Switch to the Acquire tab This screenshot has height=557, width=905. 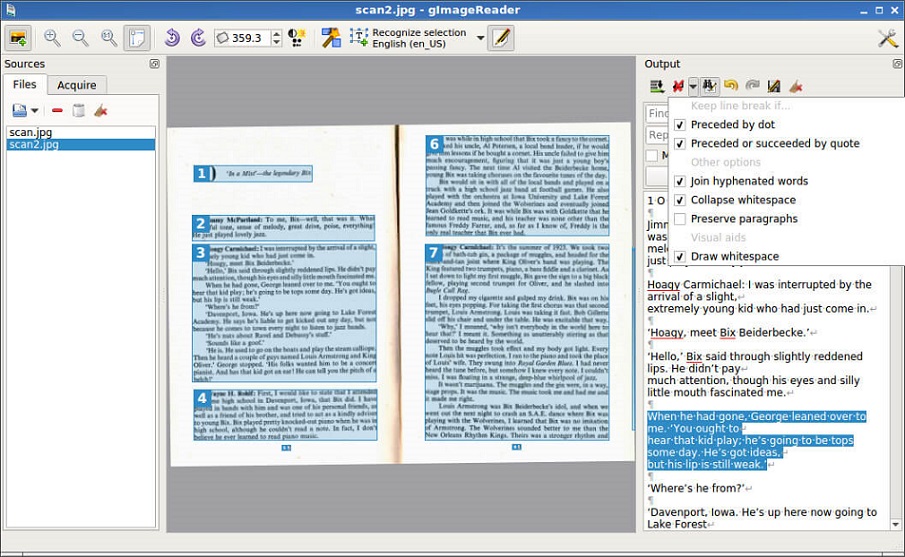click(77, 86)
